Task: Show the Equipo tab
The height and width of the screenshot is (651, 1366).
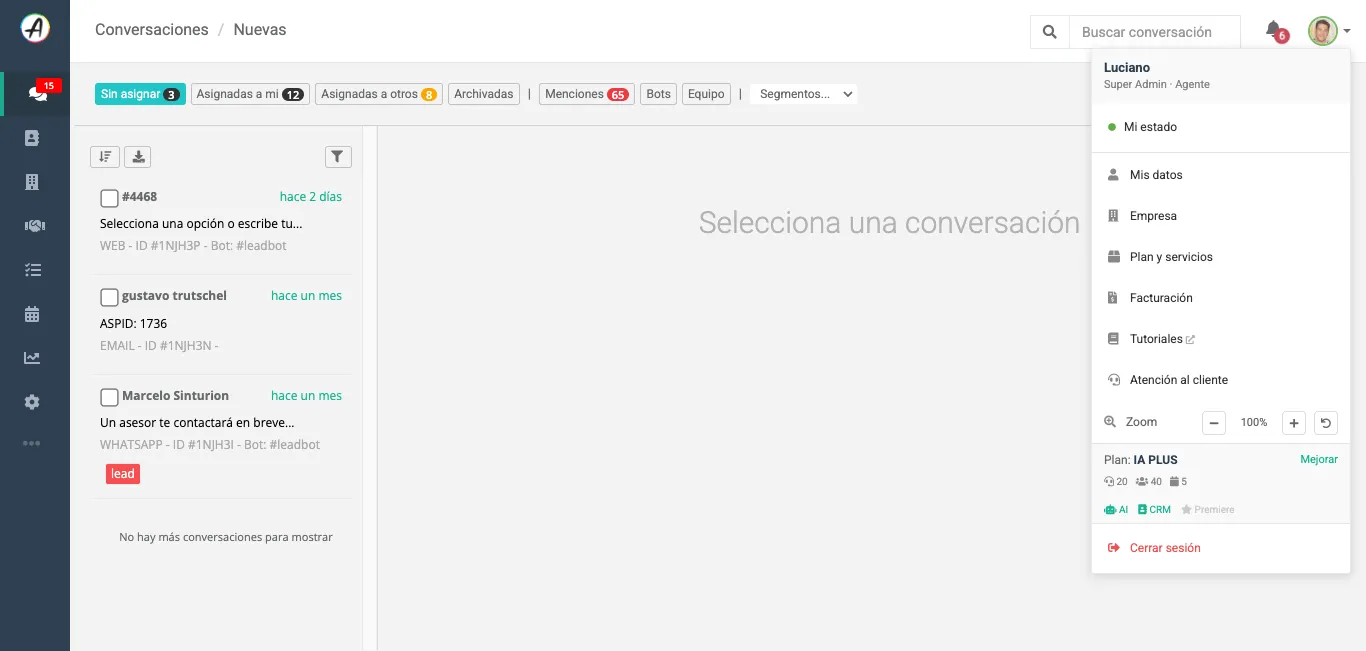Action: [706, 94]
